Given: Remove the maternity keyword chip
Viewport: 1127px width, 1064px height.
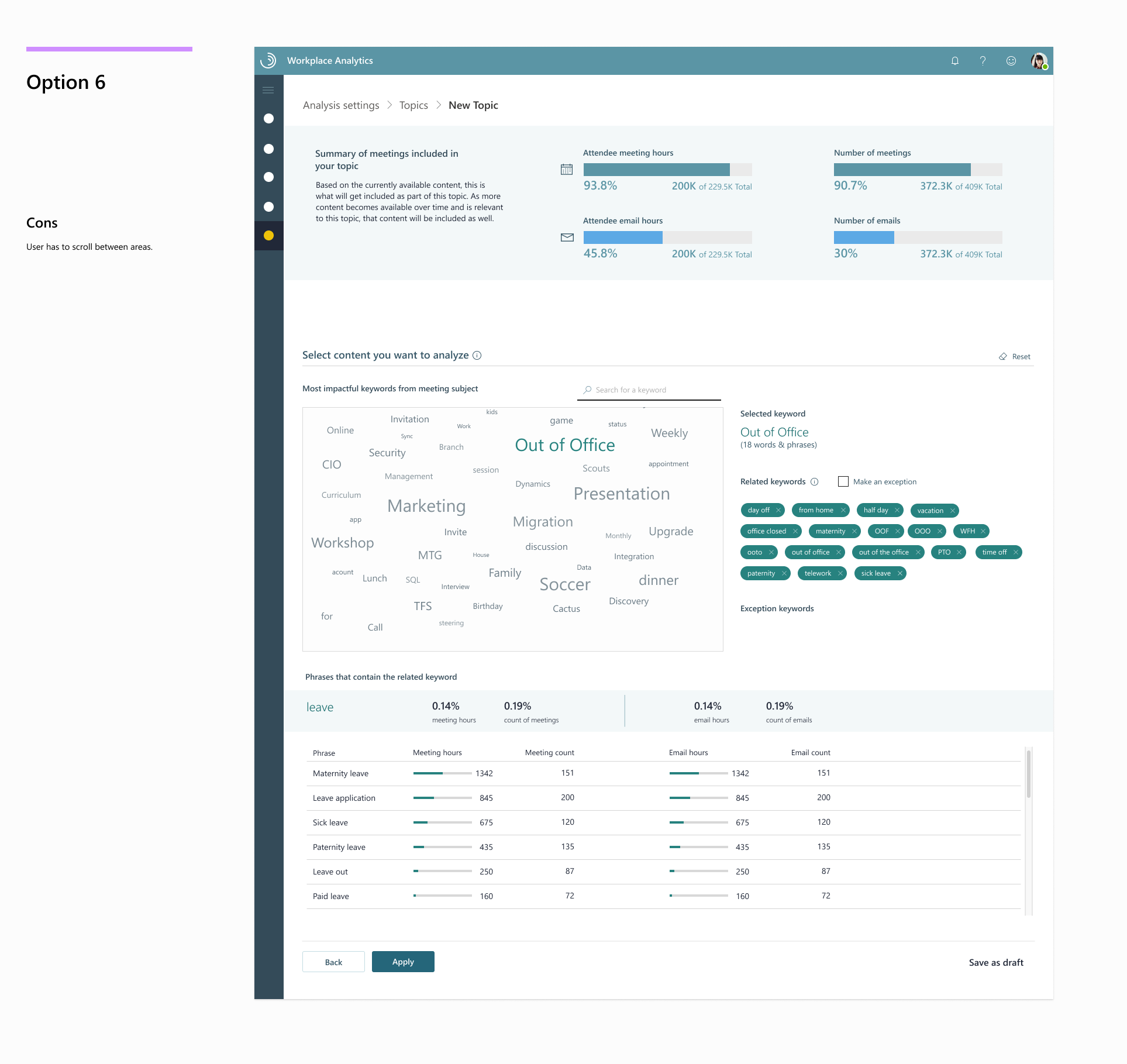Looking at the screenshot, I should tap(854, 531).
